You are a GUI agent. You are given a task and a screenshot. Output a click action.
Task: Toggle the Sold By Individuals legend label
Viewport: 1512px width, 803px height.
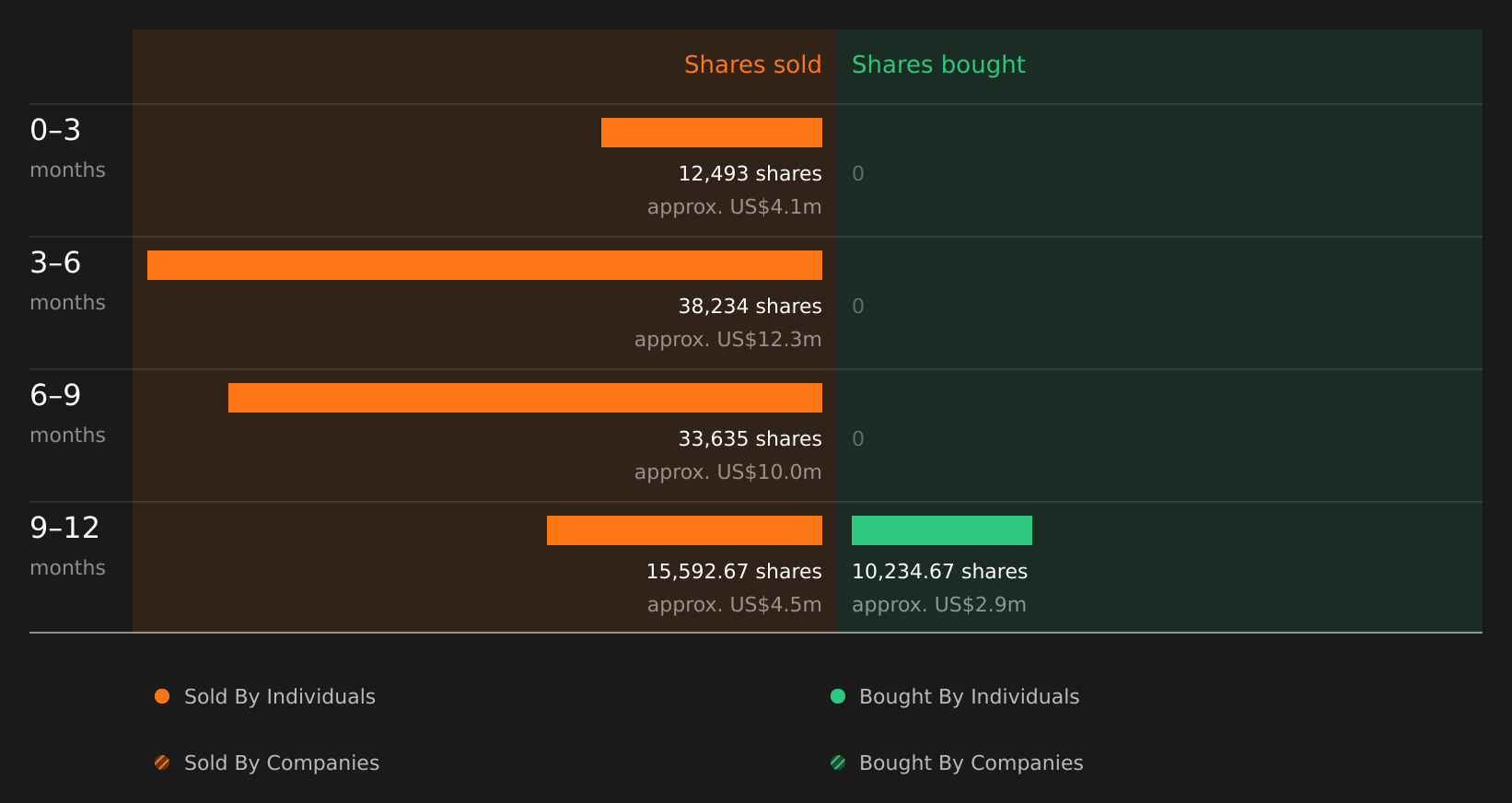coord(280,697)
